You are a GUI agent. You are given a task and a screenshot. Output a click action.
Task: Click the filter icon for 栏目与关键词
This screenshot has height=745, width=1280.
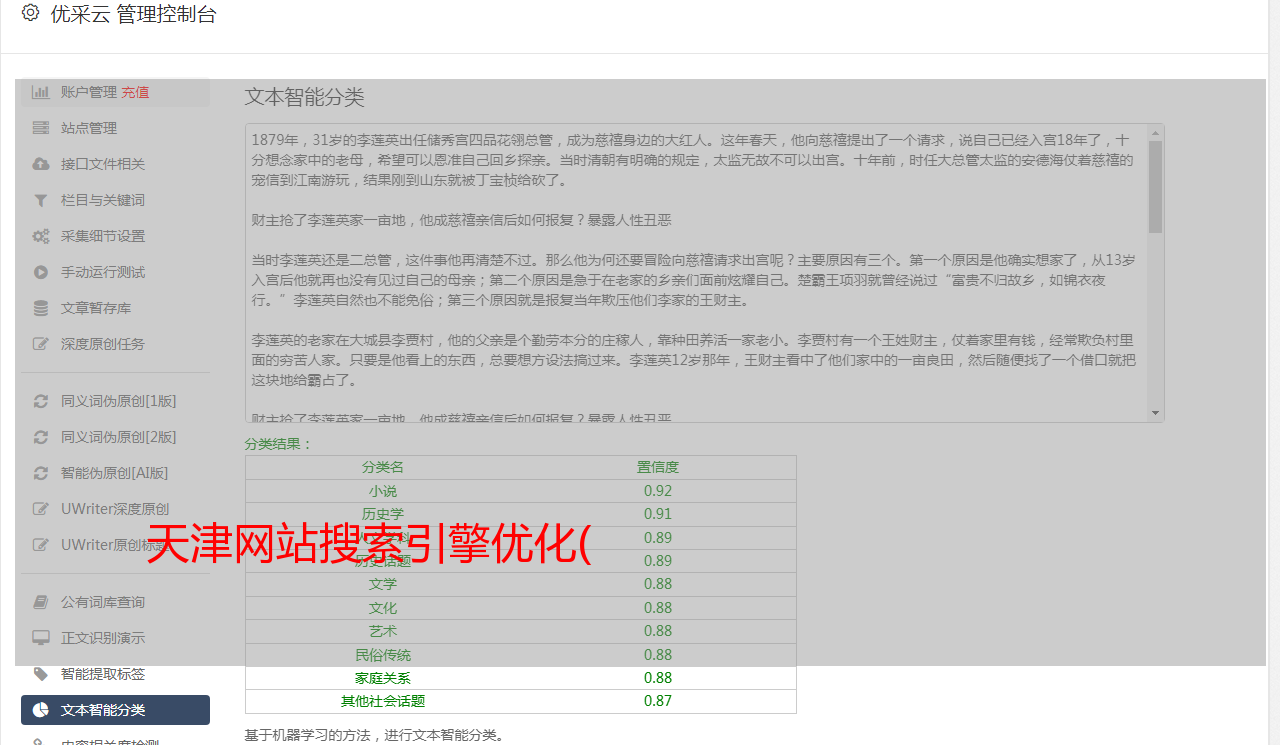coord(41,200)
